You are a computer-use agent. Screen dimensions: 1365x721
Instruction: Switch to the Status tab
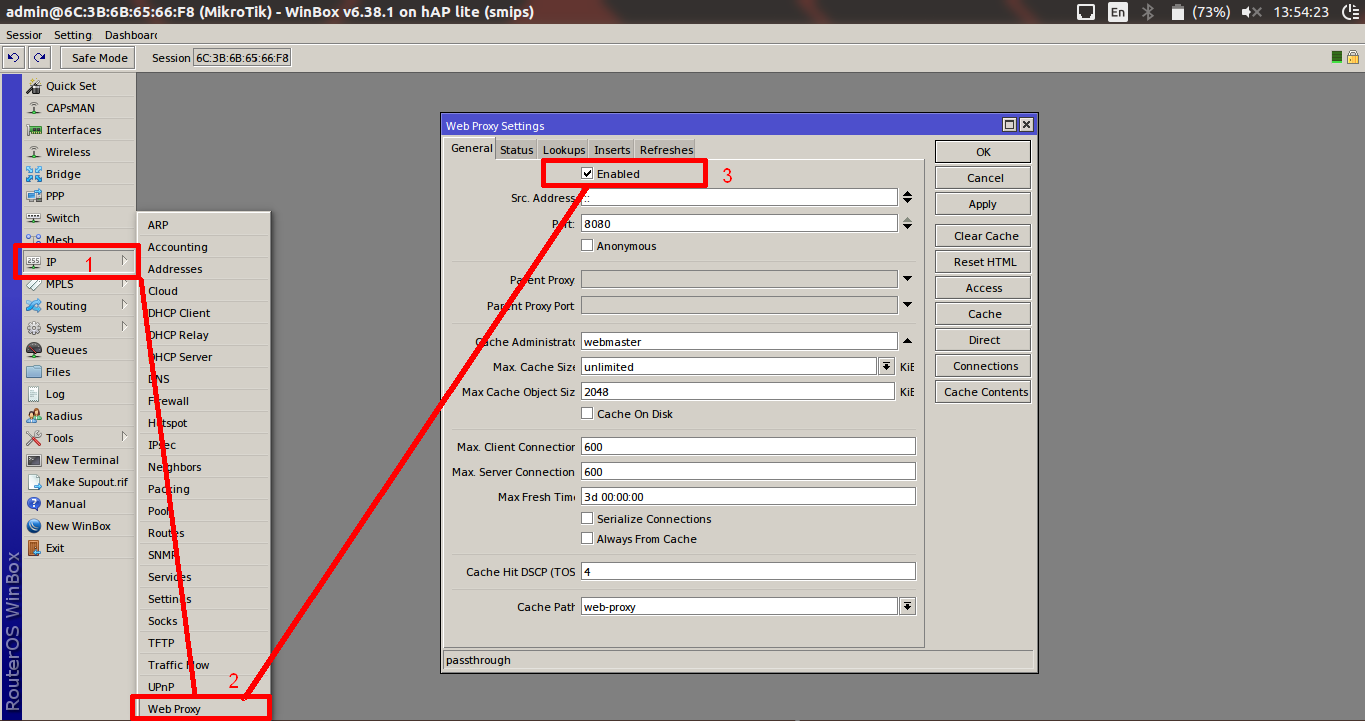(517, 150)
